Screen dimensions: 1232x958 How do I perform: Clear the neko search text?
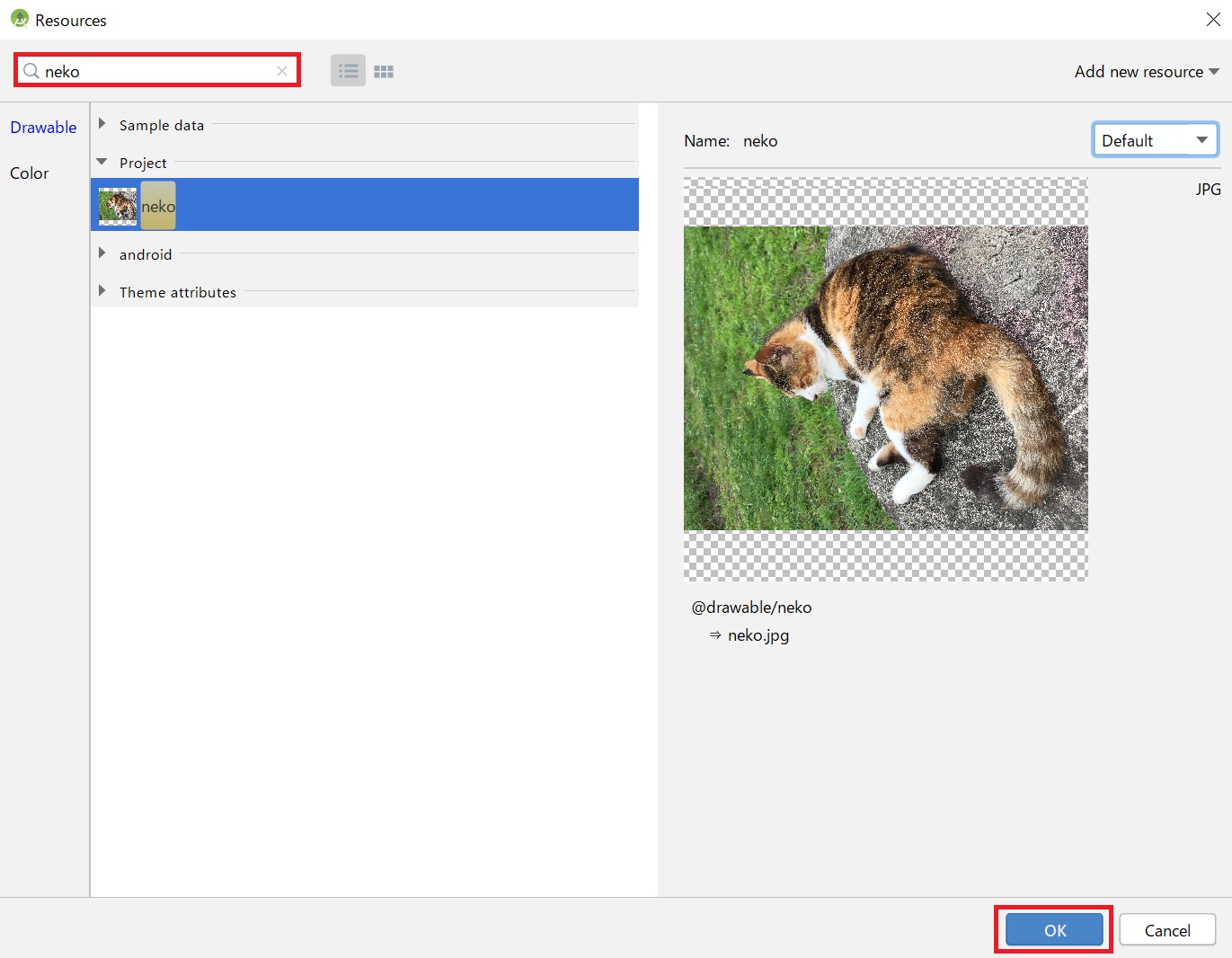pyautogui.click(x=282, y=71)
